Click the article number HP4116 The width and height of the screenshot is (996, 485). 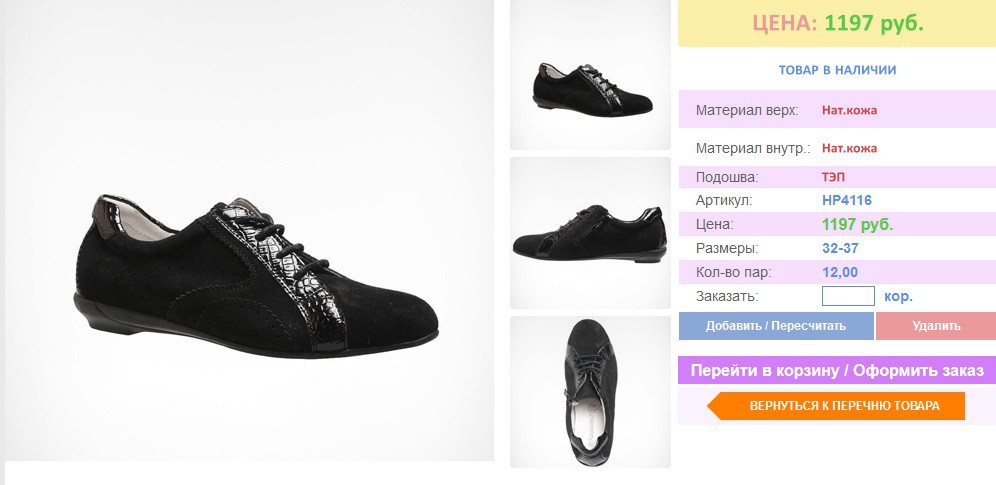(x=847, y=201)
